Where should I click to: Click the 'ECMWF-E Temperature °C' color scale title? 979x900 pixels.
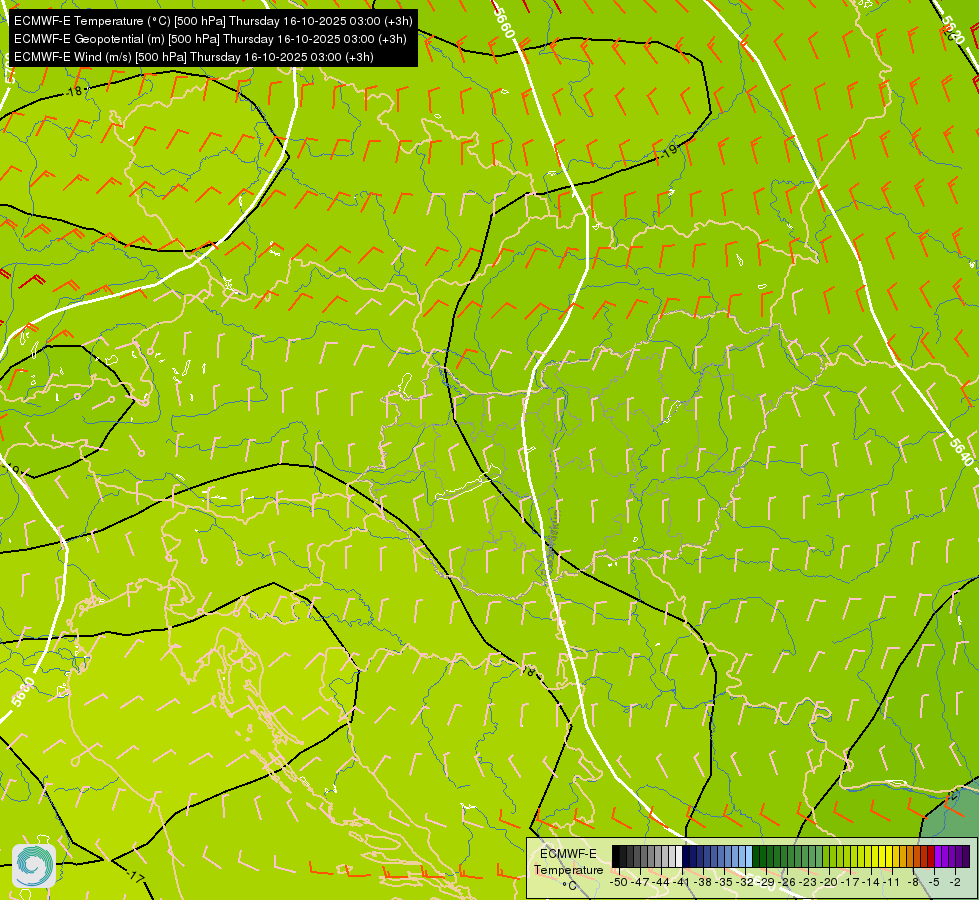point(569,869)
